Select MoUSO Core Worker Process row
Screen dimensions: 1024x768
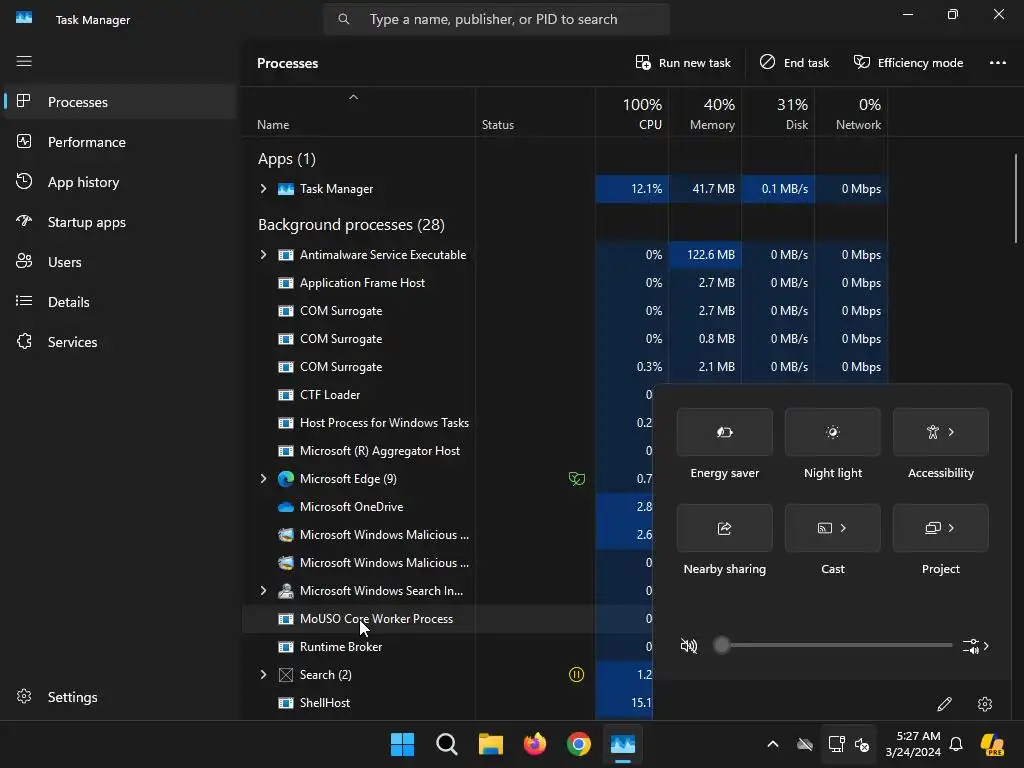[447, 618]
